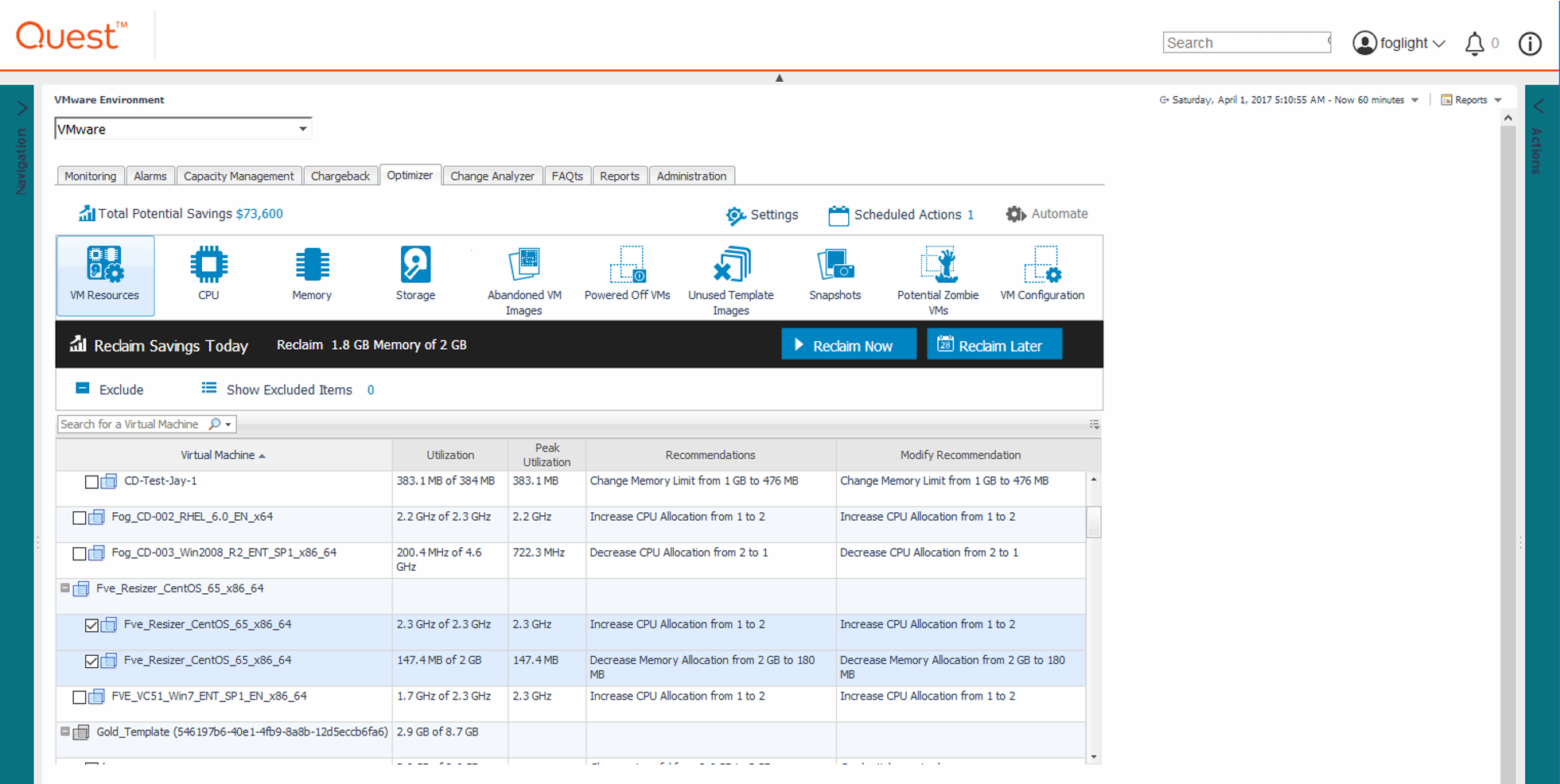Check the Fog_CD-003_Win2008_R2 checkbox
This screenshot has width=1560, height=784.
pos(79,553)
